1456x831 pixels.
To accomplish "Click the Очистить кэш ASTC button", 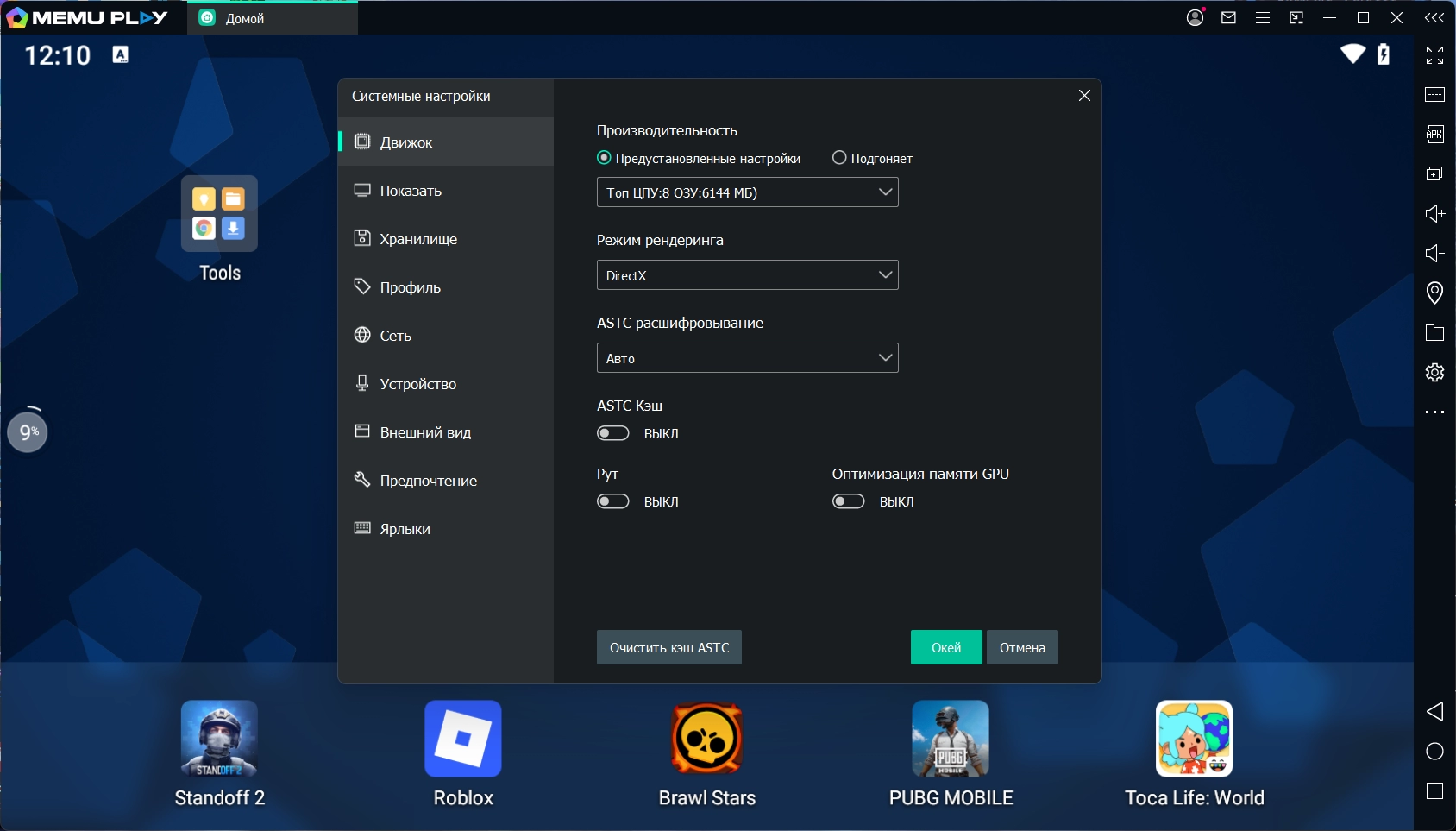I will tap(669, 647).
